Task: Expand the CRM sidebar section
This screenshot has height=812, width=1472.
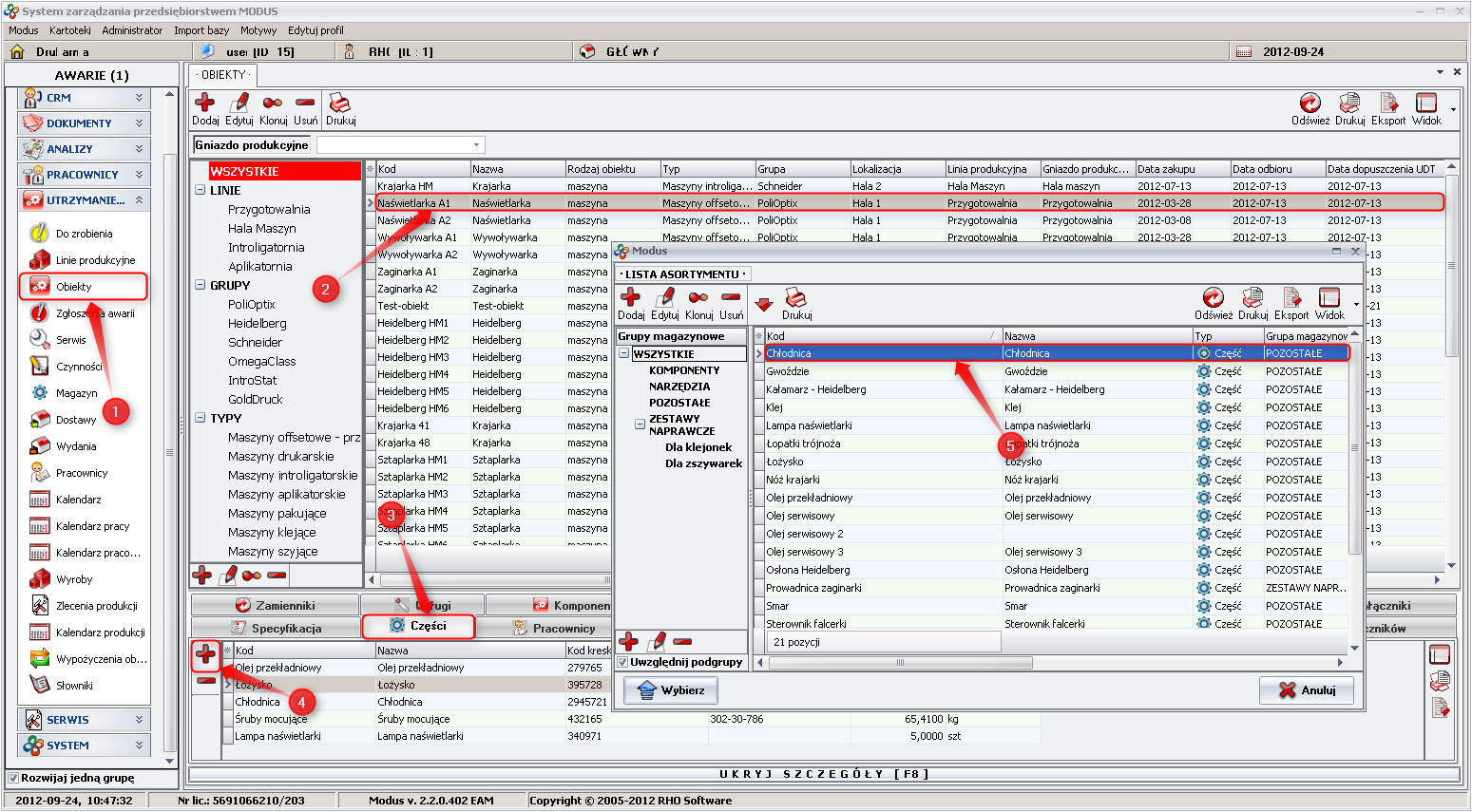Action: tap(139, 98)
